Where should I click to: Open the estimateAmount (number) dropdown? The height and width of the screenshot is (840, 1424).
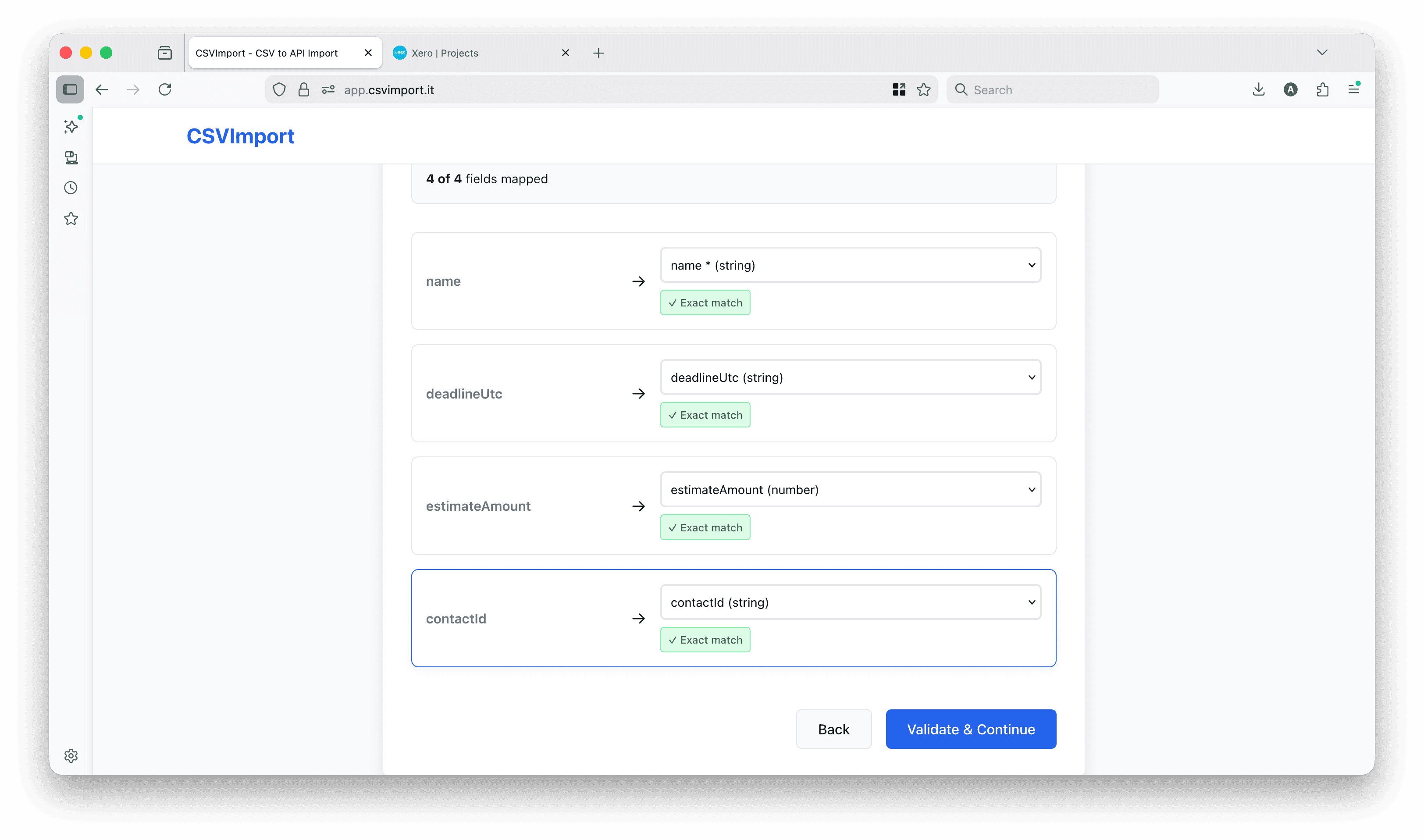coord(850,490)
